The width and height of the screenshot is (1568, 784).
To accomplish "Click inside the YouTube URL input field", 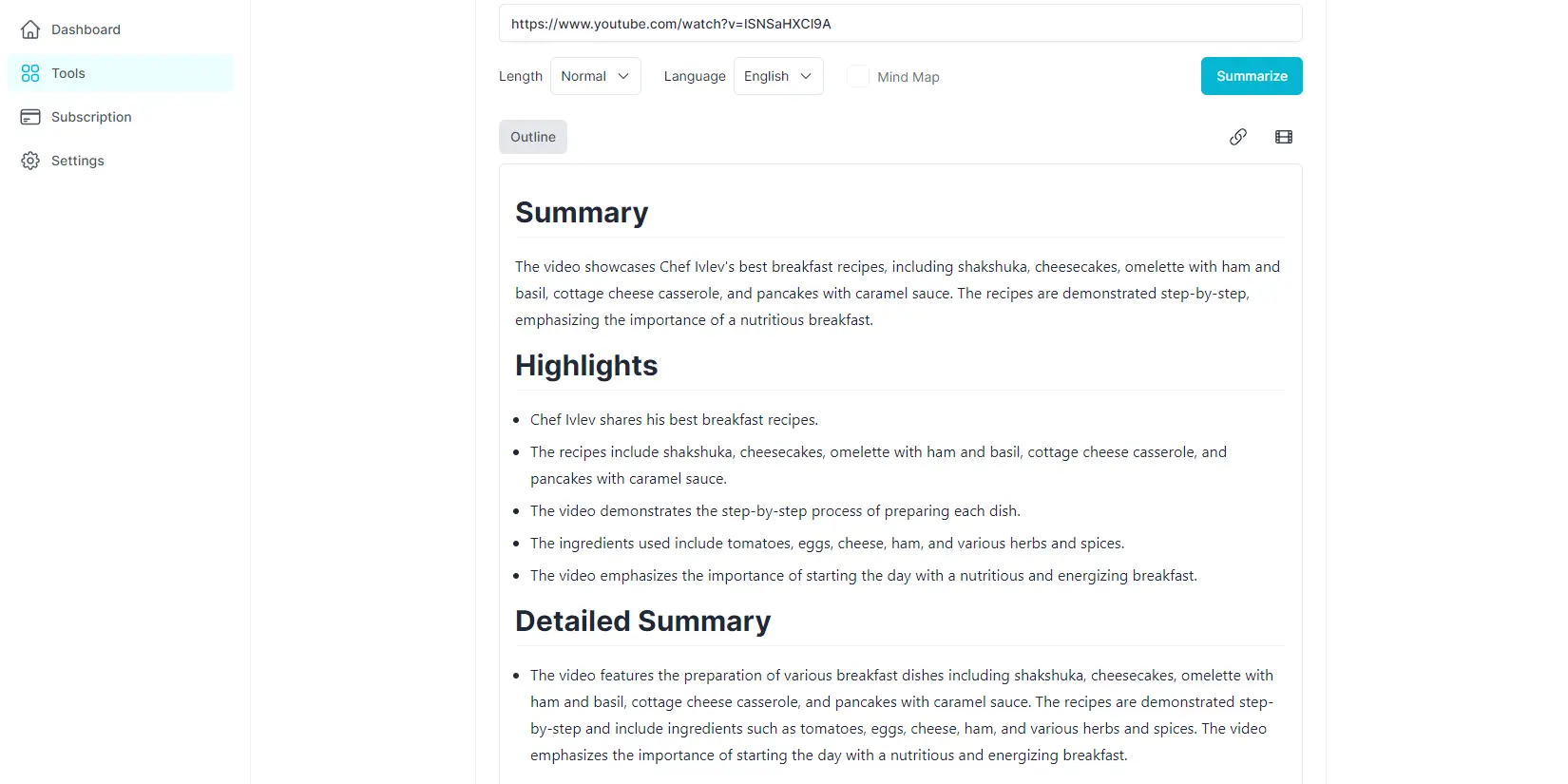I will coord(900,23).
